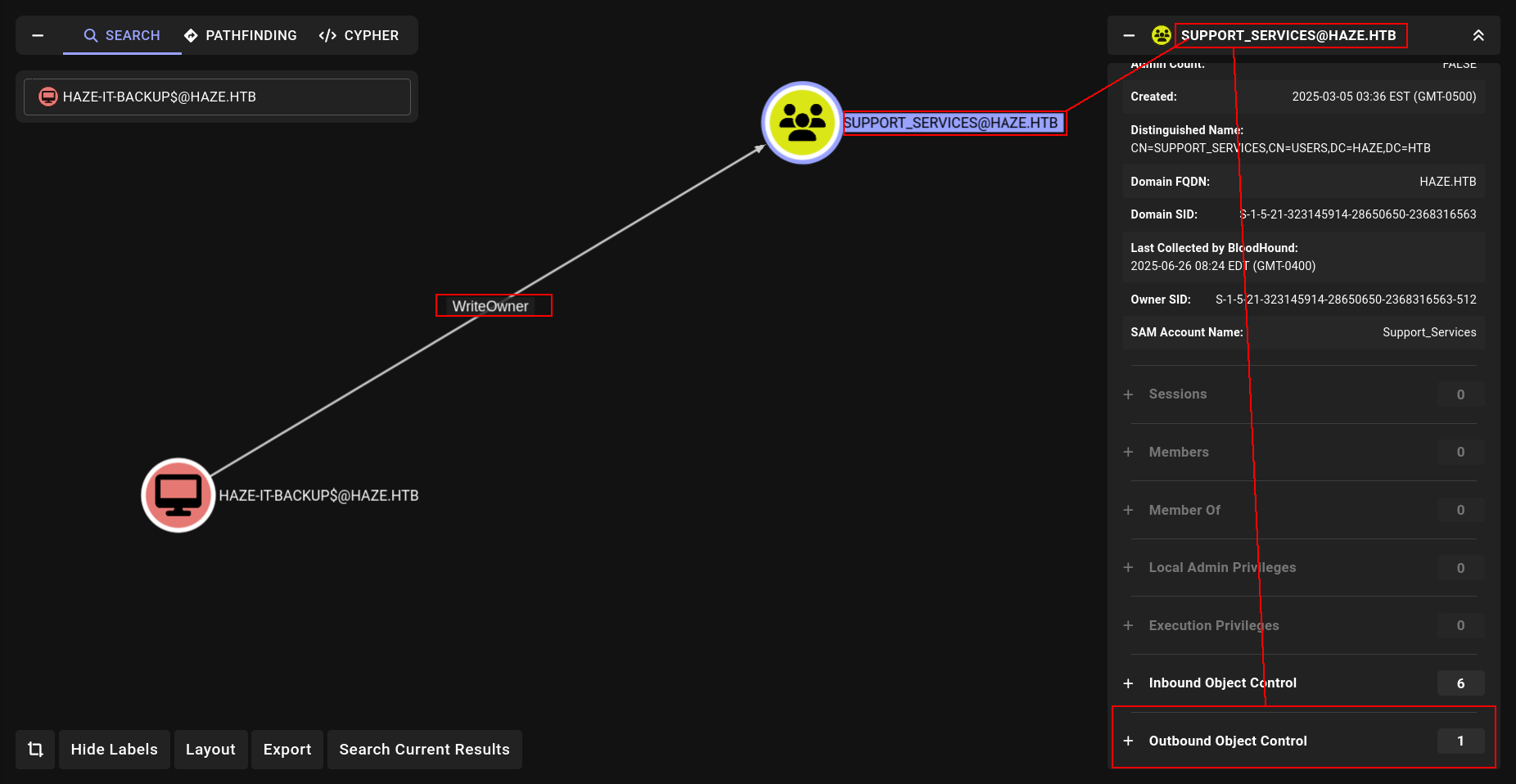Image resolution: width=1516 pixels, height=784 pixels.
Task: Collapse entity panel using minus icon
Action: (1129, 35)
